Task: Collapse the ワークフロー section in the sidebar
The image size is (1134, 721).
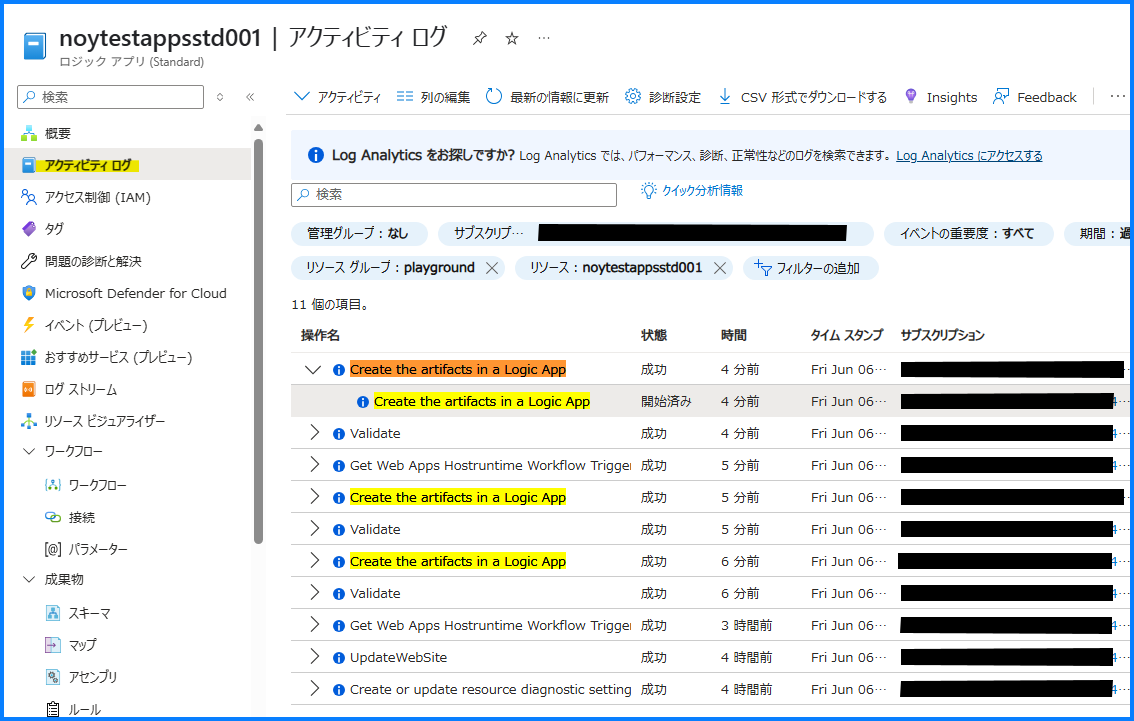Action: (x=29, y=451)
